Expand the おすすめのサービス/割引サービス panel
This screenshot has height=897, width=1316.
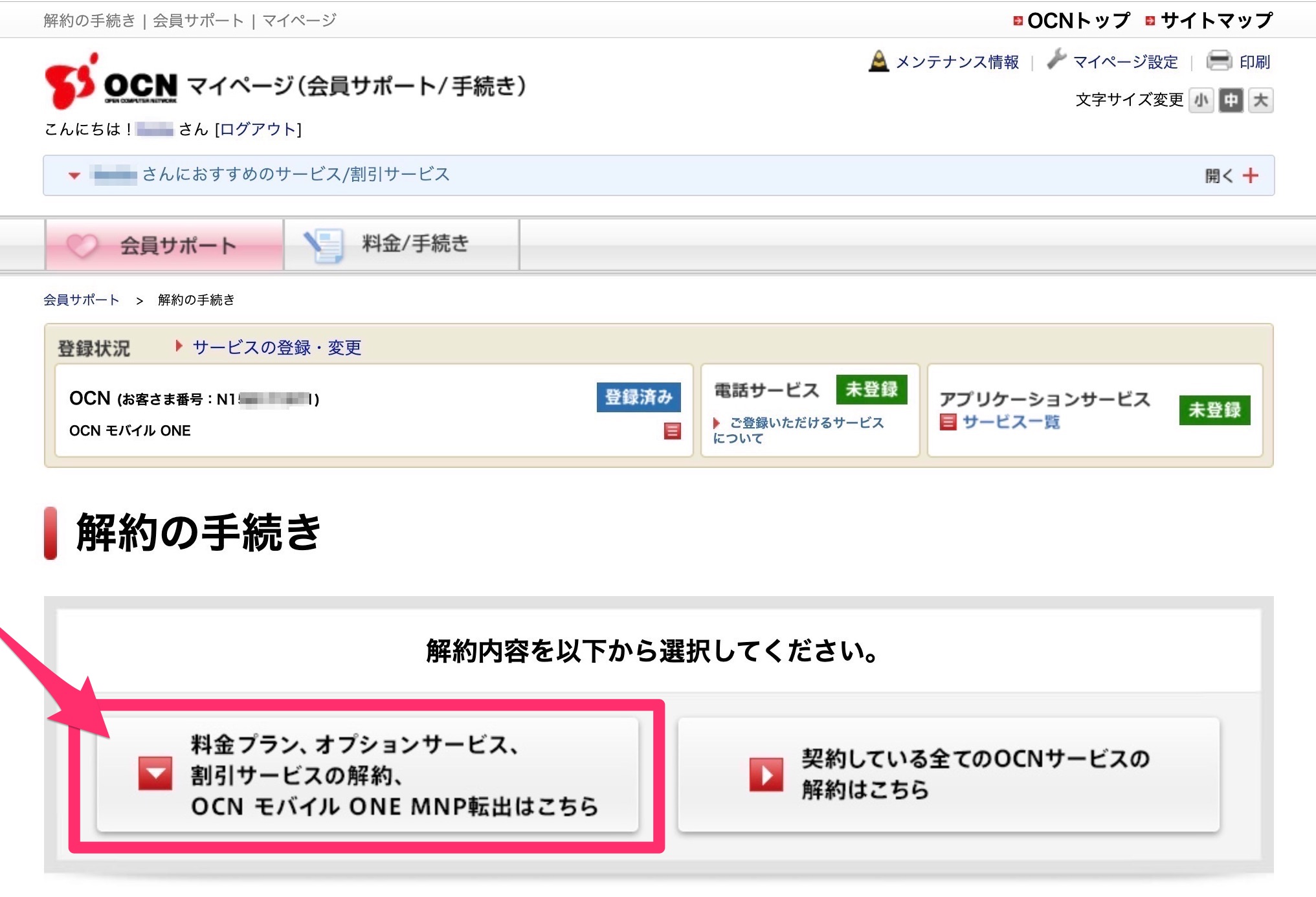[658, 175]
